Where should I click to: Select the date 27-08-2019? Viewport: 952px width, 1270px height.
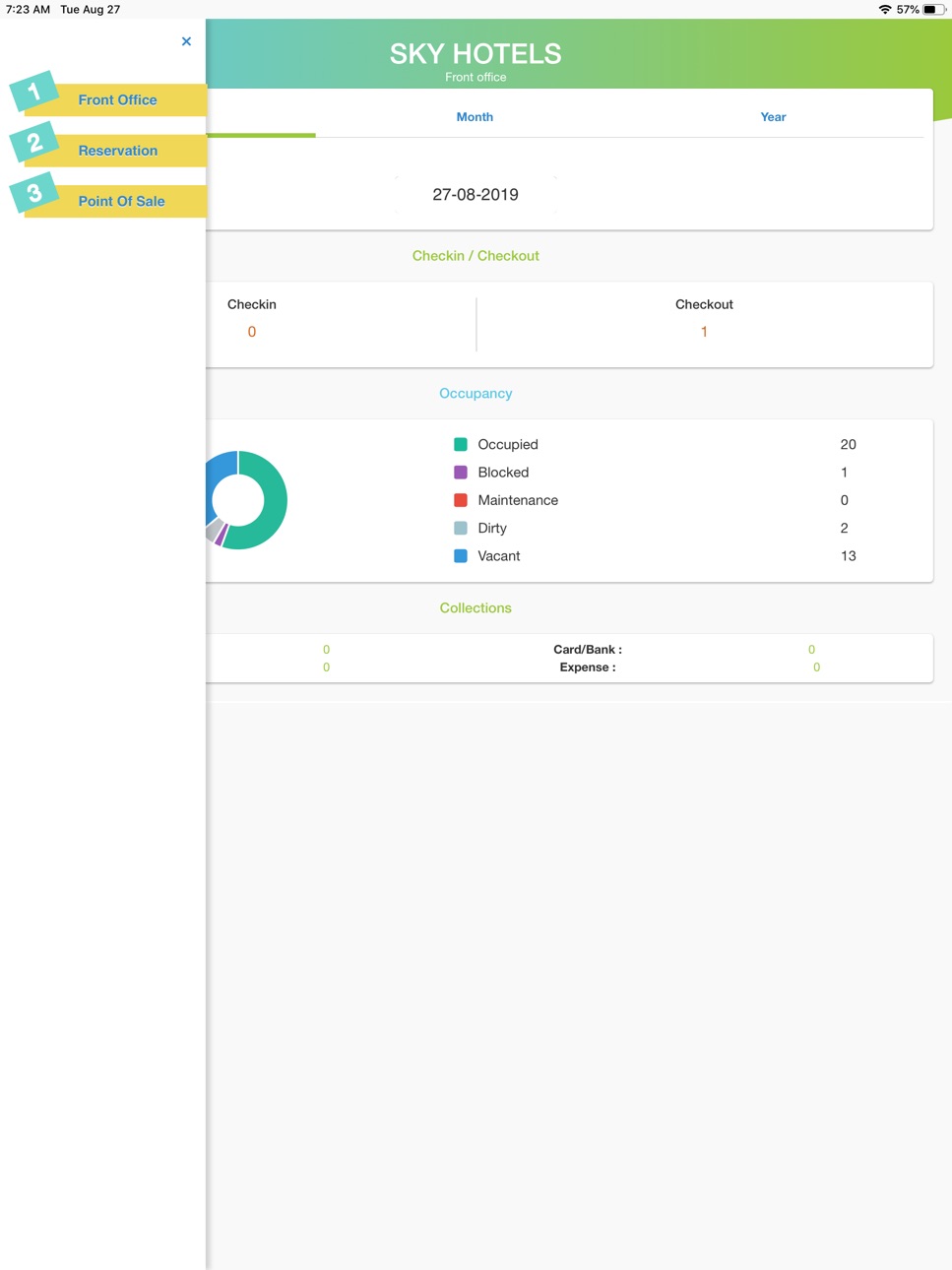coord(476,195)
